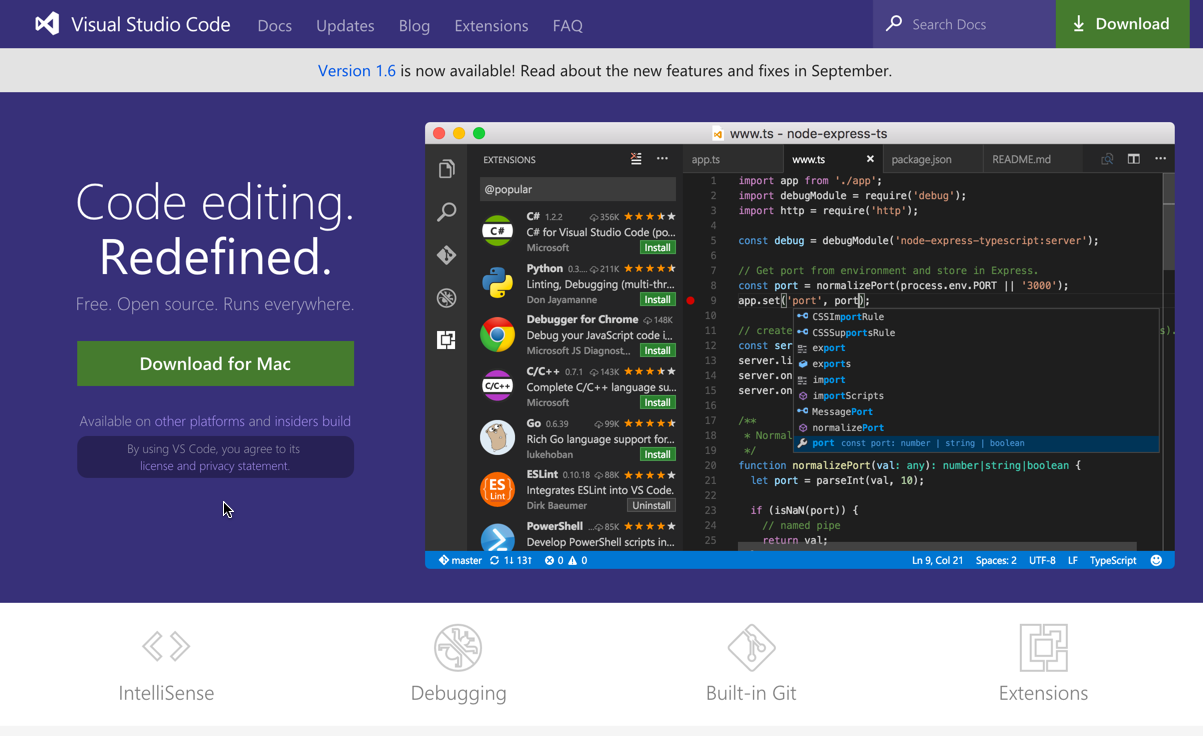Open the FAQ nav item
The width and height of the screenshot is (1203, 736).
567,25
